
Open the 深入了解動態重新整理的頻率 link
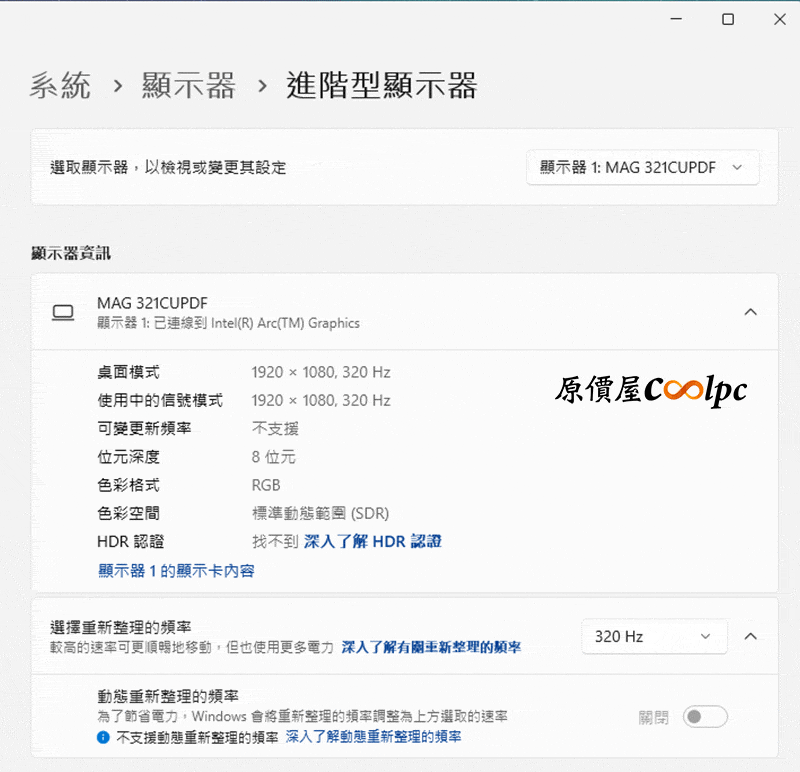click(373, 737)
